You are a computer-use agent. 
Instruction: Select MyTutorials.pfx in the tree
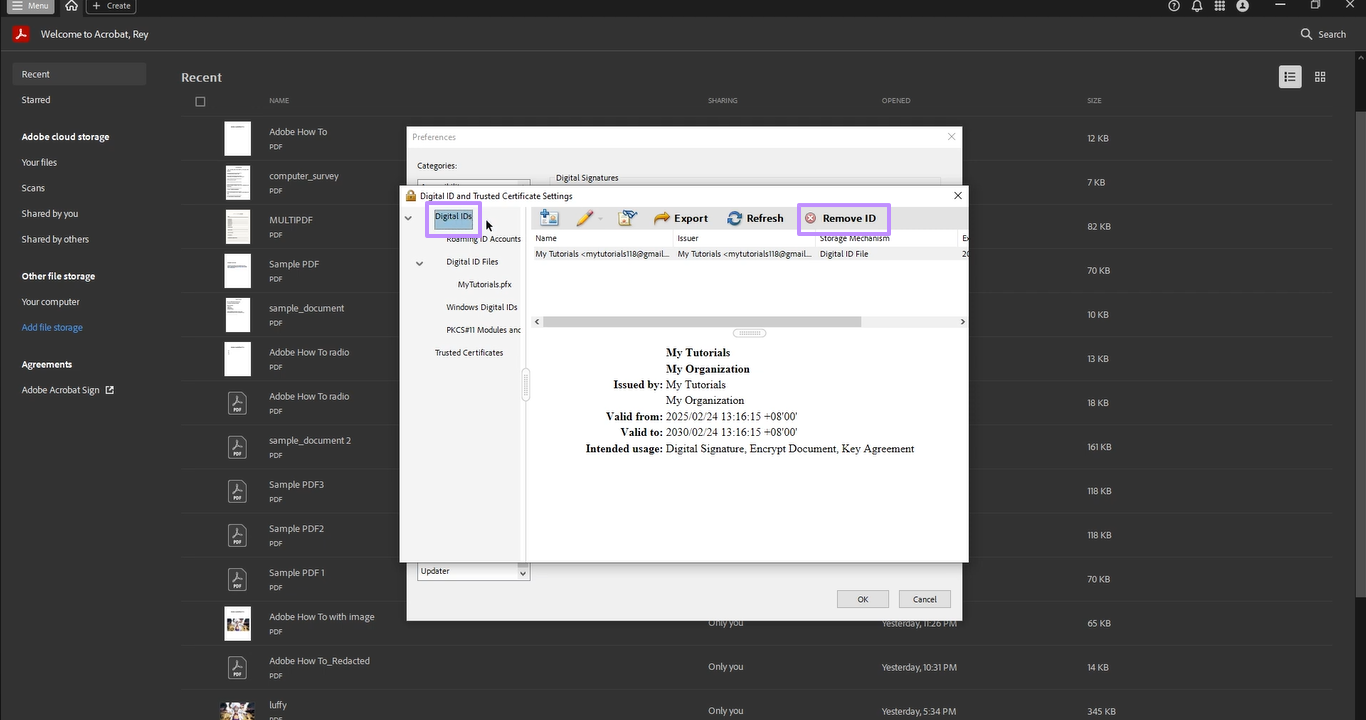click(x=485, y=285)
